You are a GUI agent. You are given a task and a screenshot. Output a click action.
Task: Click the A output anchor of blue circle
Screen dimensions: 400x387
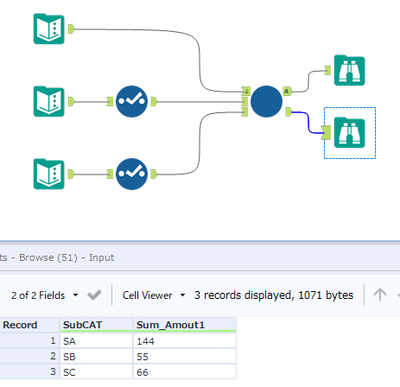click(287, 91)
